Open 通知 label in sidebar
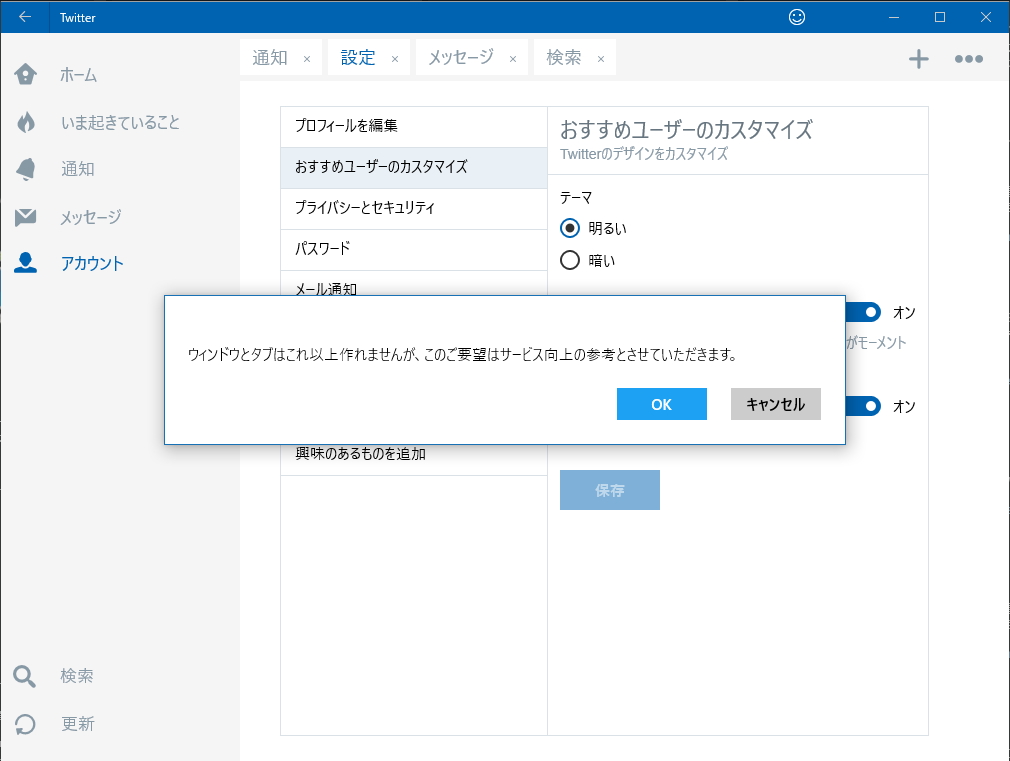The width and height of the screenshot is (1010, 761). click(78, 169)
